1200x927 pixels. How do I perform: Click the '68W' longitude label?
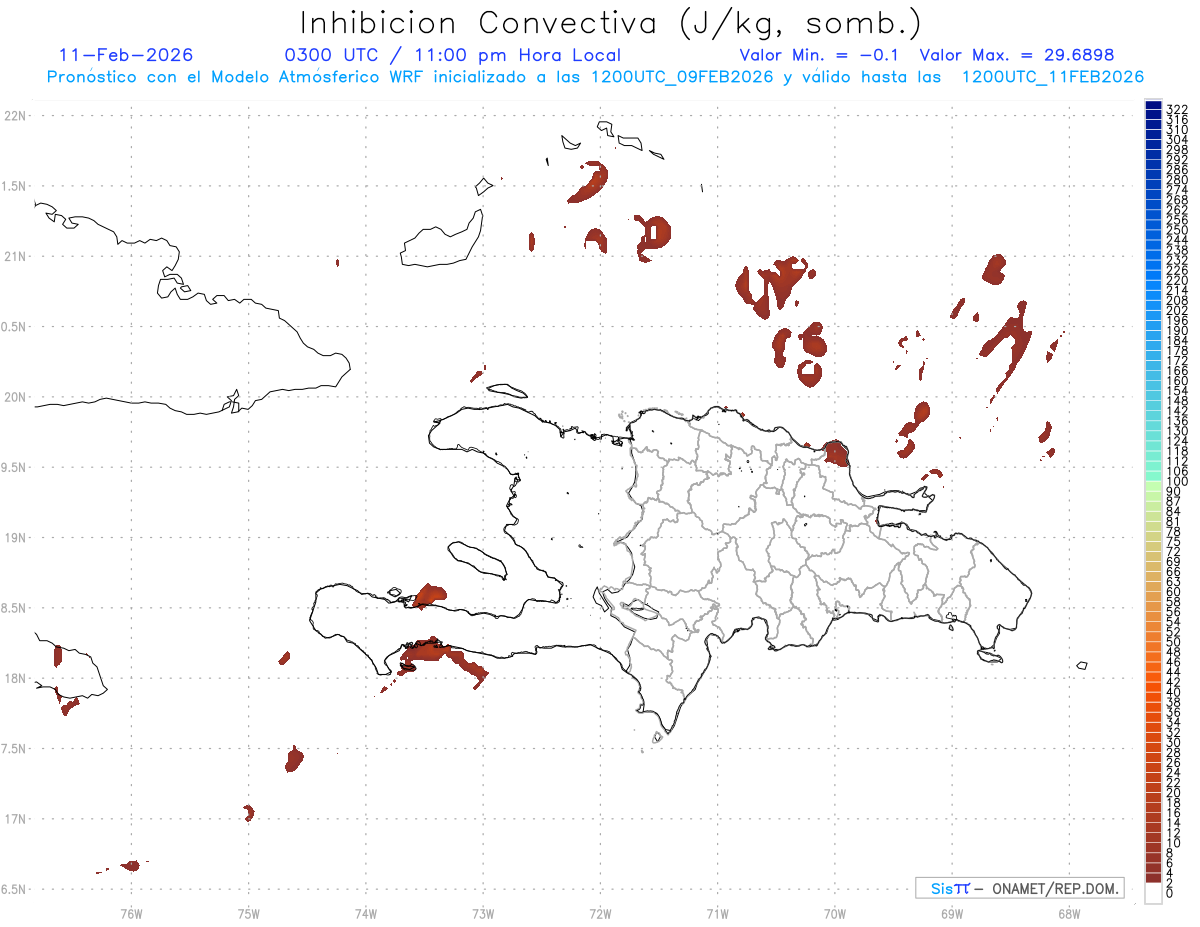[1069, 913]
